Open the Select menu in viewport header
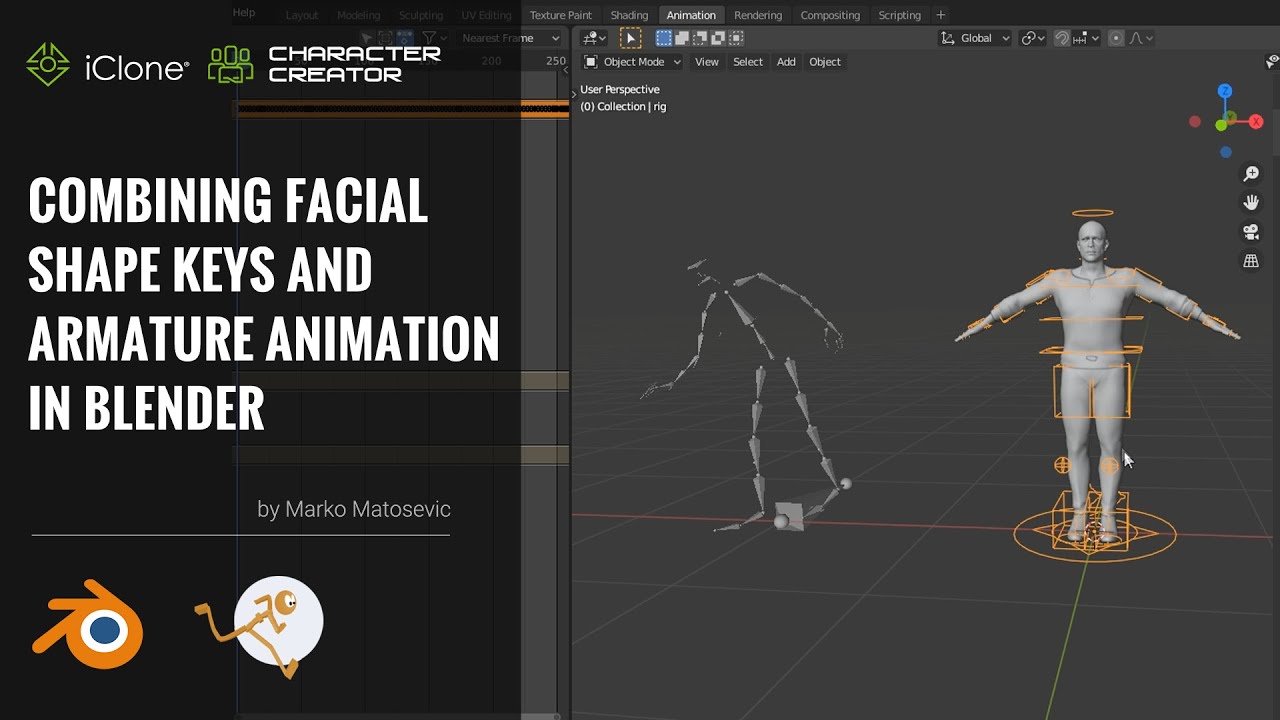 748,62
